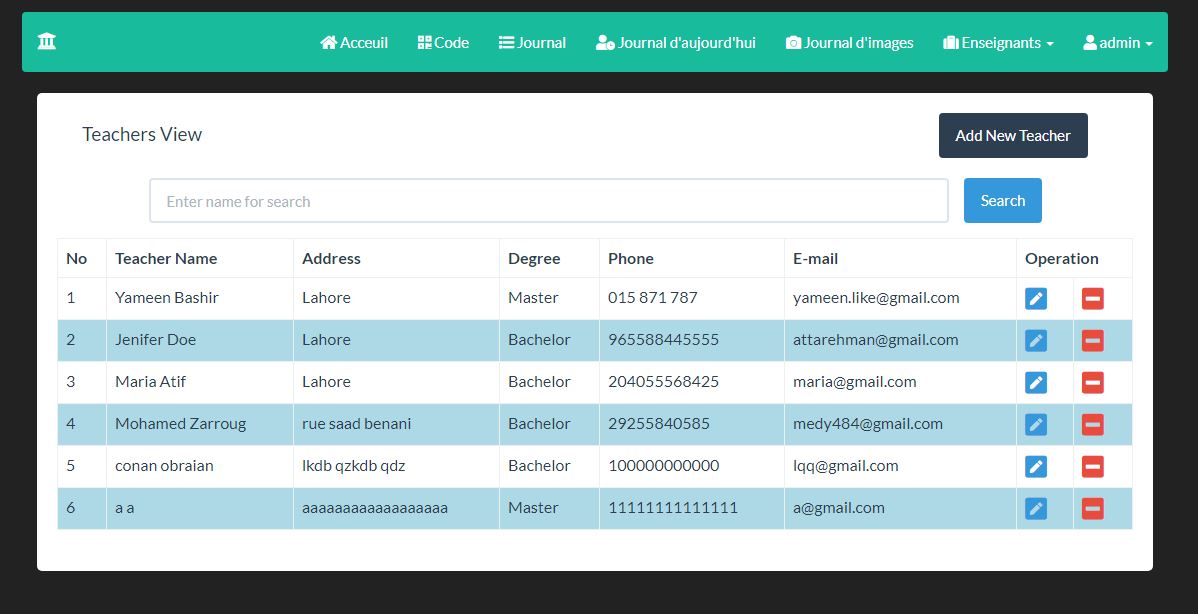Click phone number 965588445555

tap(663, 340)
